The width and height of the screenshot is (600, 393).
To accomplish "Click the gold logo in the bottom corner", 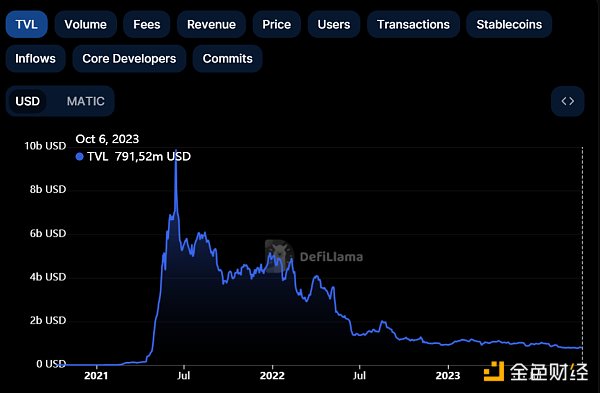I will pos(494,371).
